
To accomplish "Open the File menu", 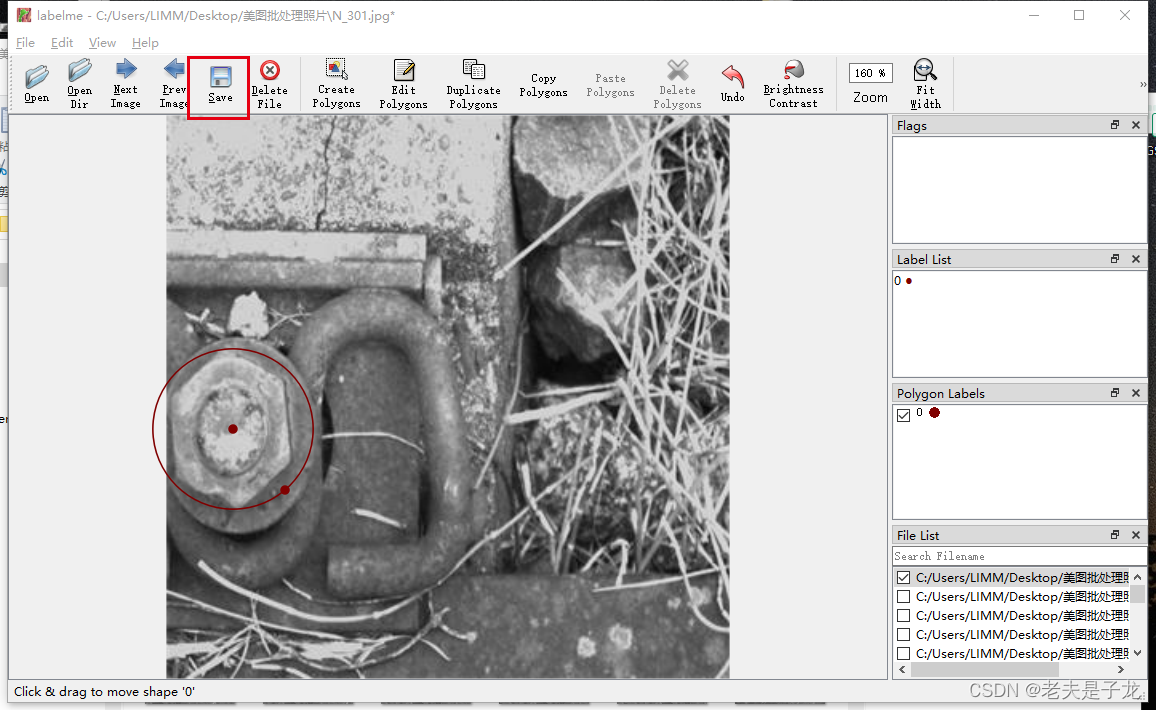I will (25, 43).
